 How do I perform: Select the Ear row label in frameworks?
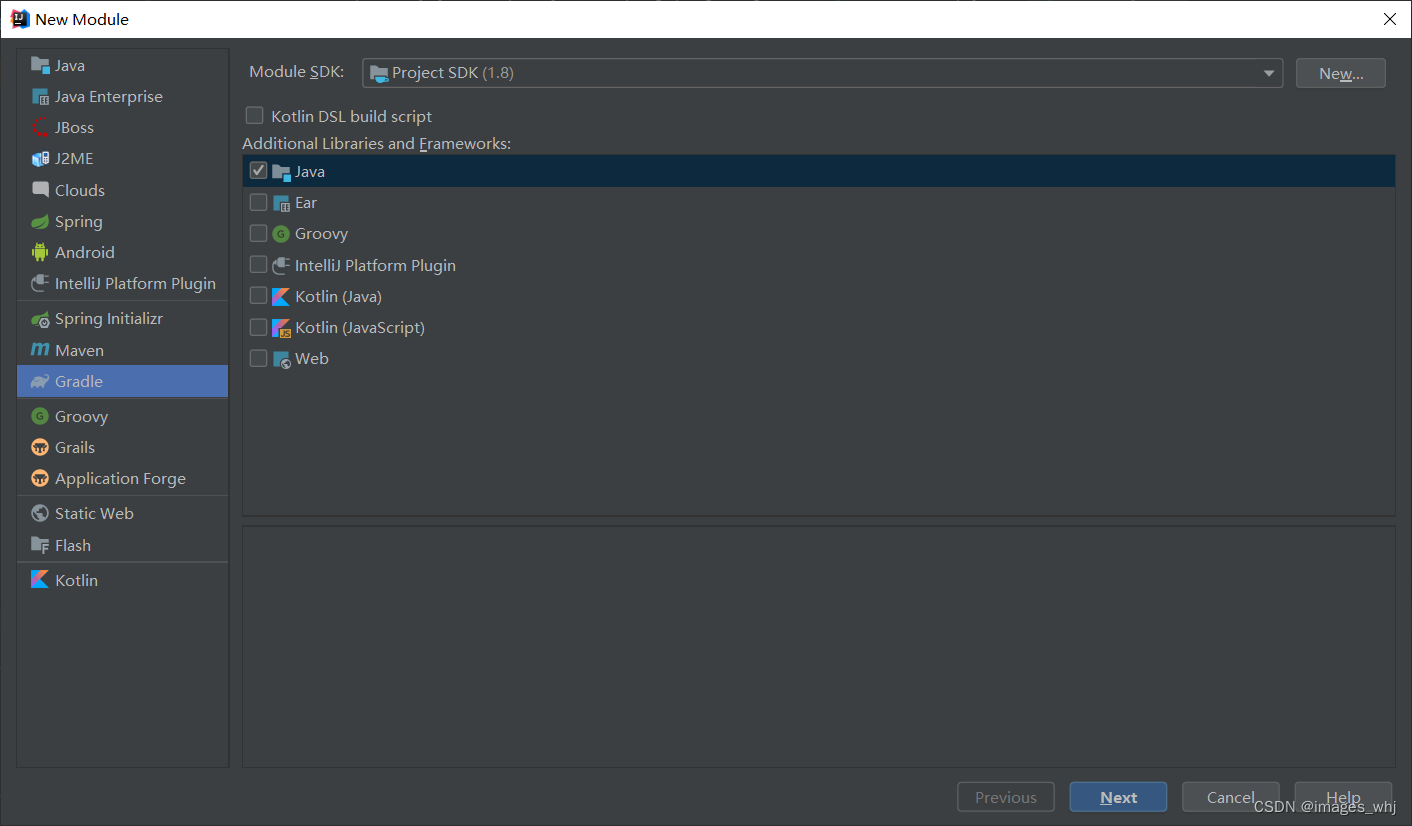coord(306,202)
